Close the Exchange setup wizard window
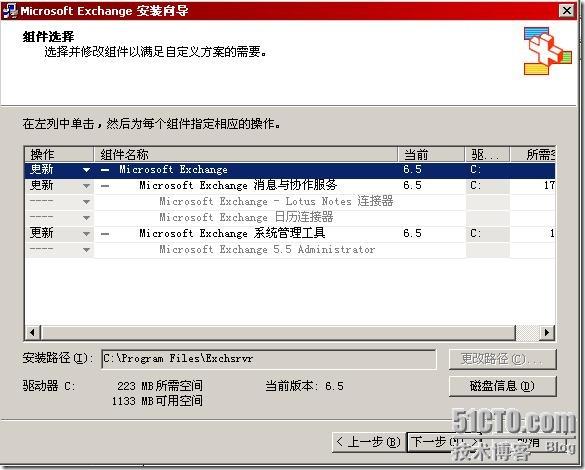The height and width of the screenshot is (470, 585). point(567,10)
